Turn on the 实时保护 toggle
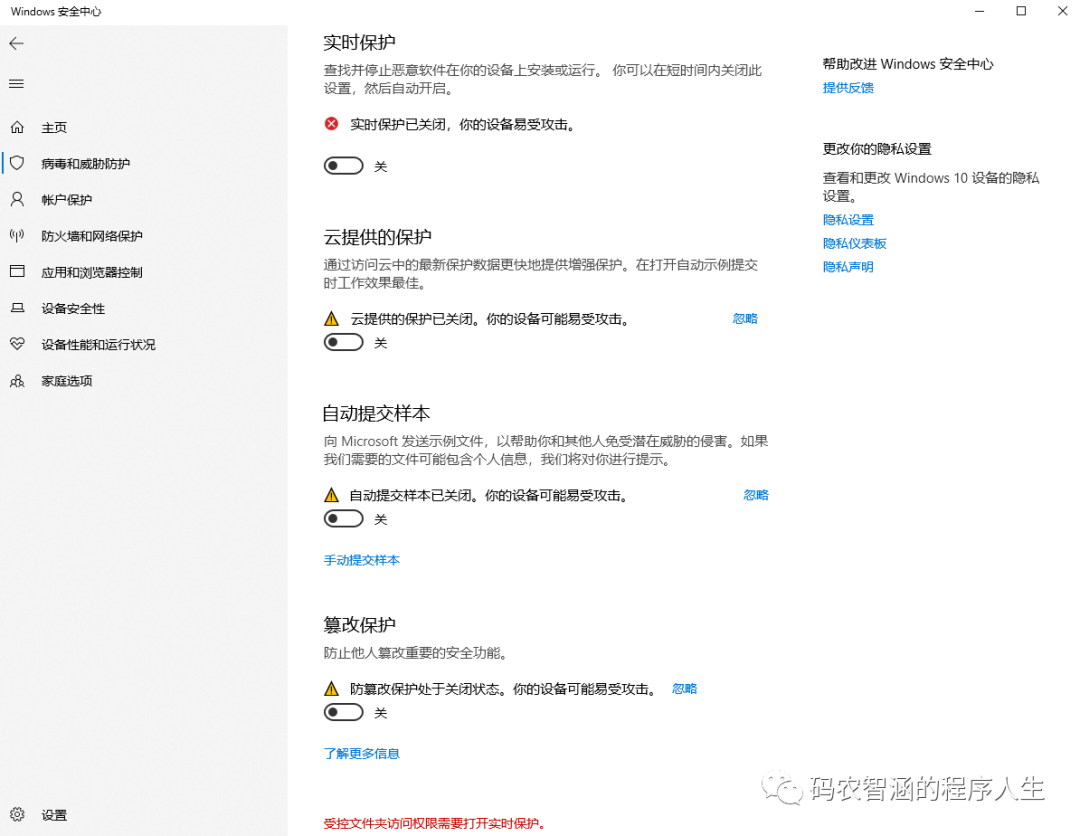1080x836 pixels. [344, 166]
